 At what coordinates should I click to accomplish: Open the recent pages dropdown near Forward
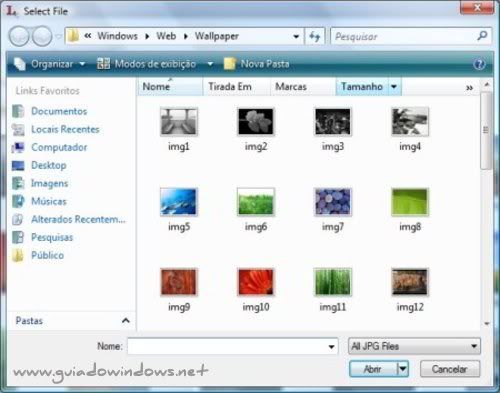click(59, 36)
